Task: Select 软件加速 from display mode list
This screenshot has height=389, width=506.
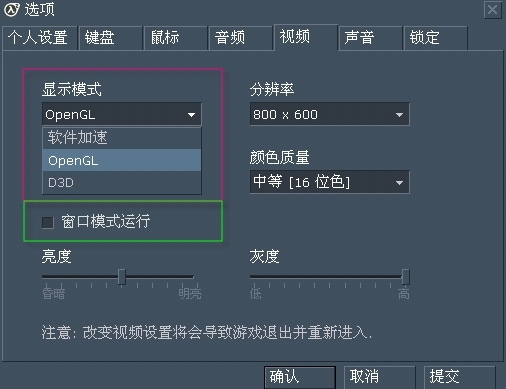Action: pyautogui.click(x=122, y=138)
